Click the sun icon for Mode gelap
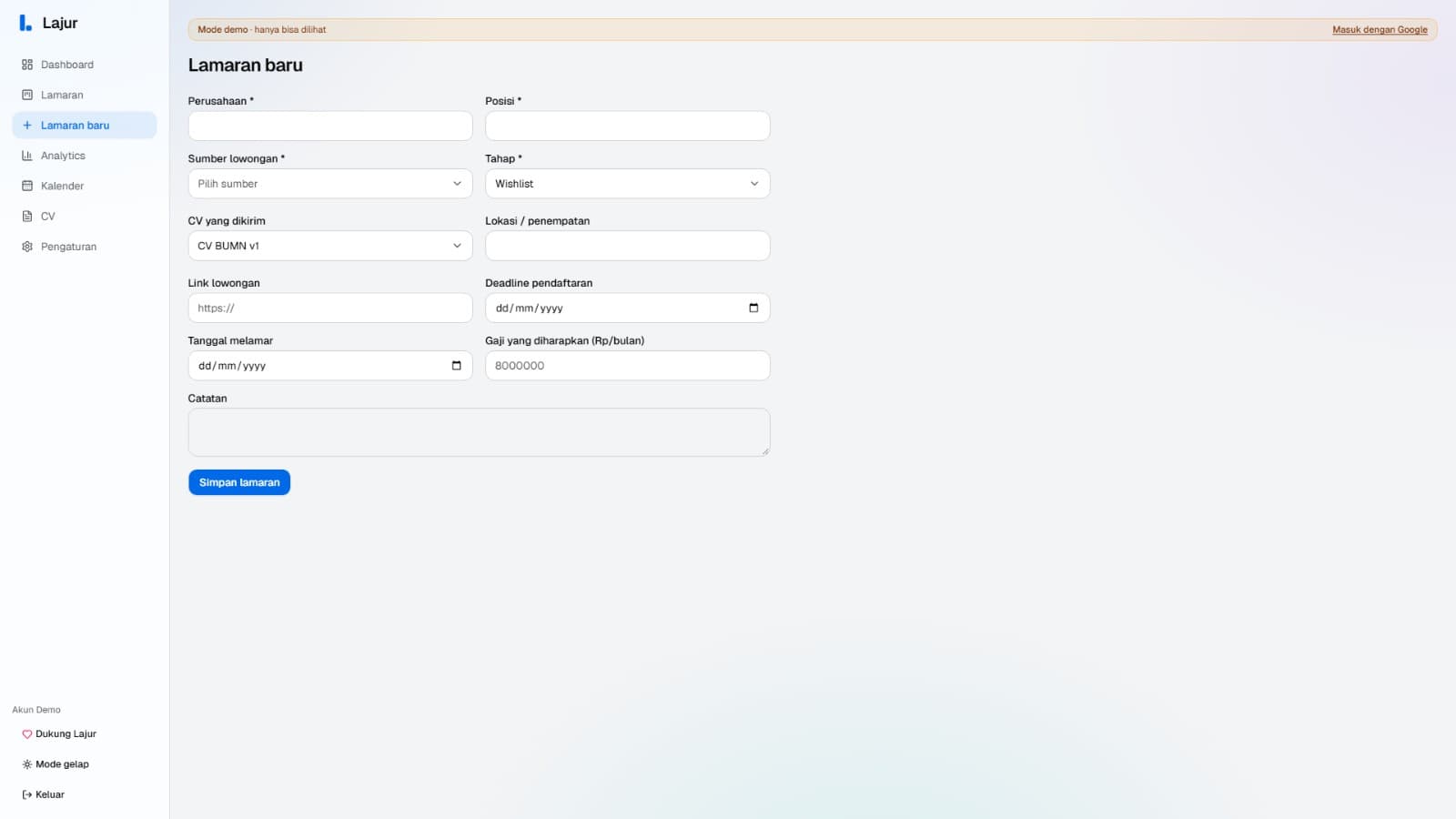The width and height of the screenshot is (1456, 819). pyautogui.click(x=27, y=764)
